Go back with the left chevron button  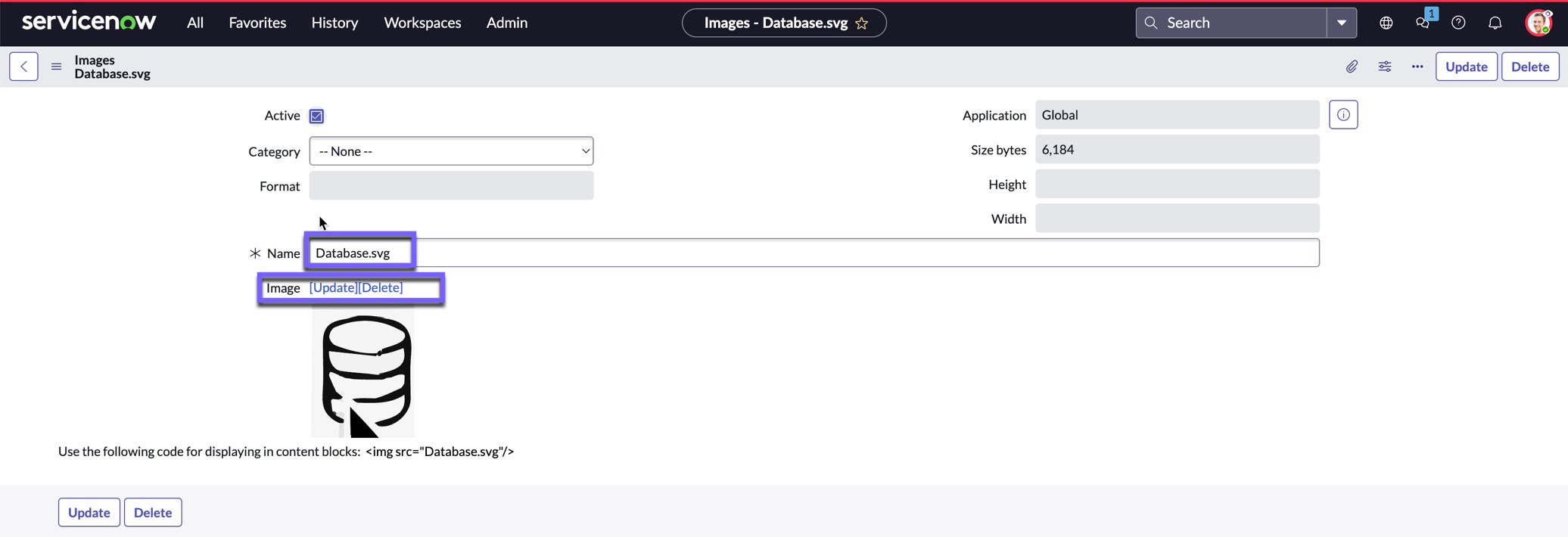(x=23, y=67)
